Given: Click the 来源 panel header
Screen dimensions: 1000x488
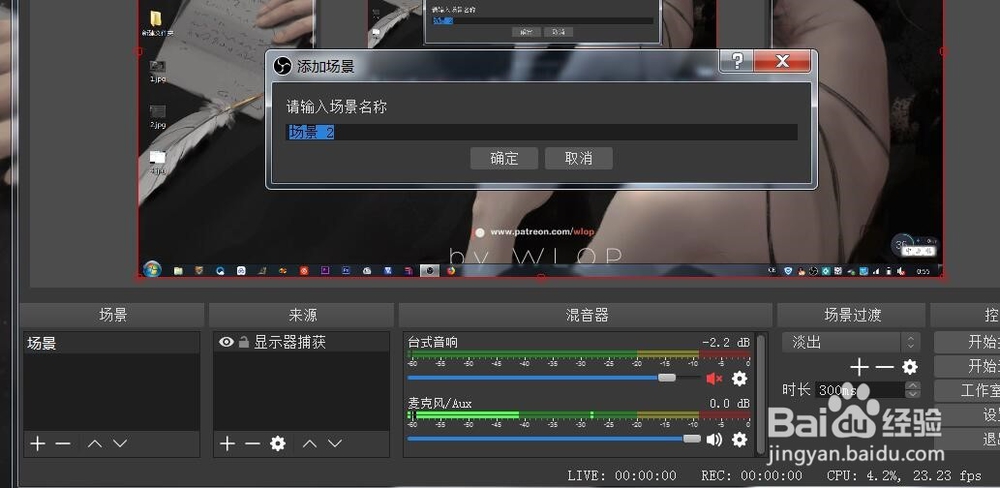Looking at the screenshot, I should point(302,315).
